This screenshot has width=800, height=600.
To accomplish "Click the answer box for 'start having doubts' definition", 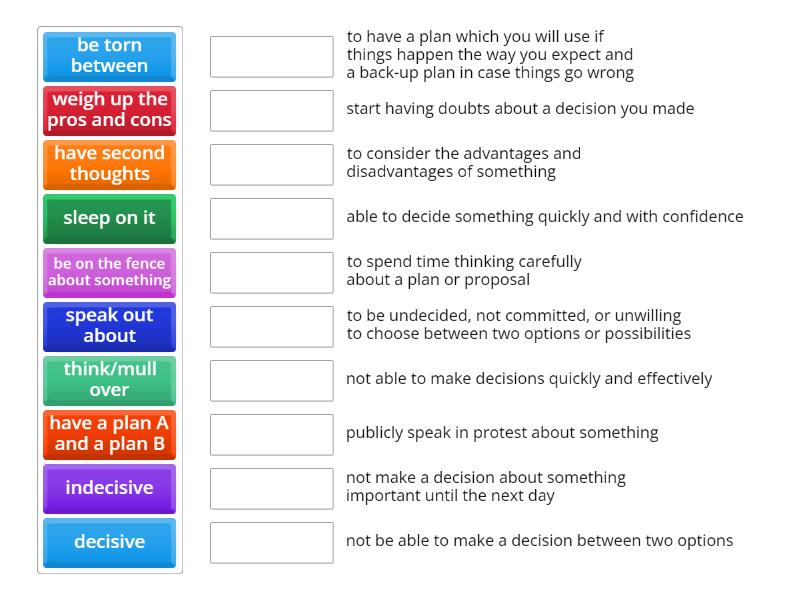I will [272, 111].
